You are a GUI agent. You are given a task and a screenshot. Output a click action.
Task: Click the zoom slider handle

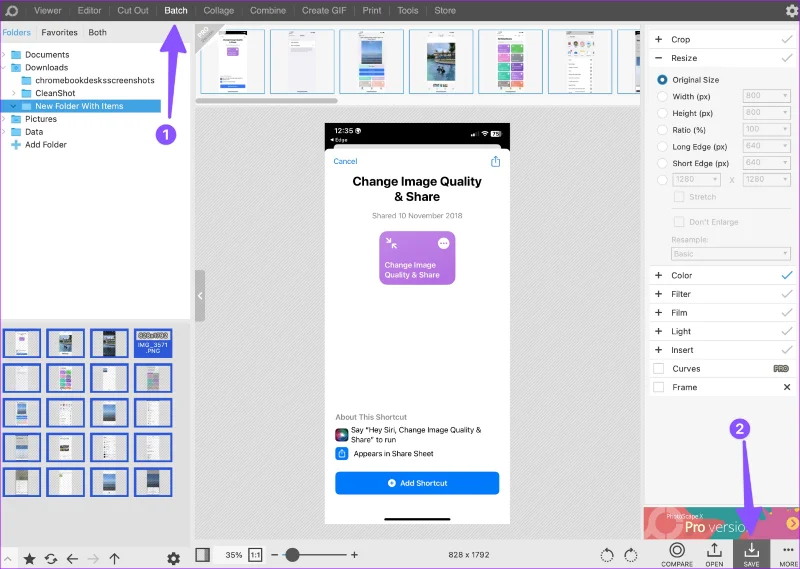click(x=292, y=555)
